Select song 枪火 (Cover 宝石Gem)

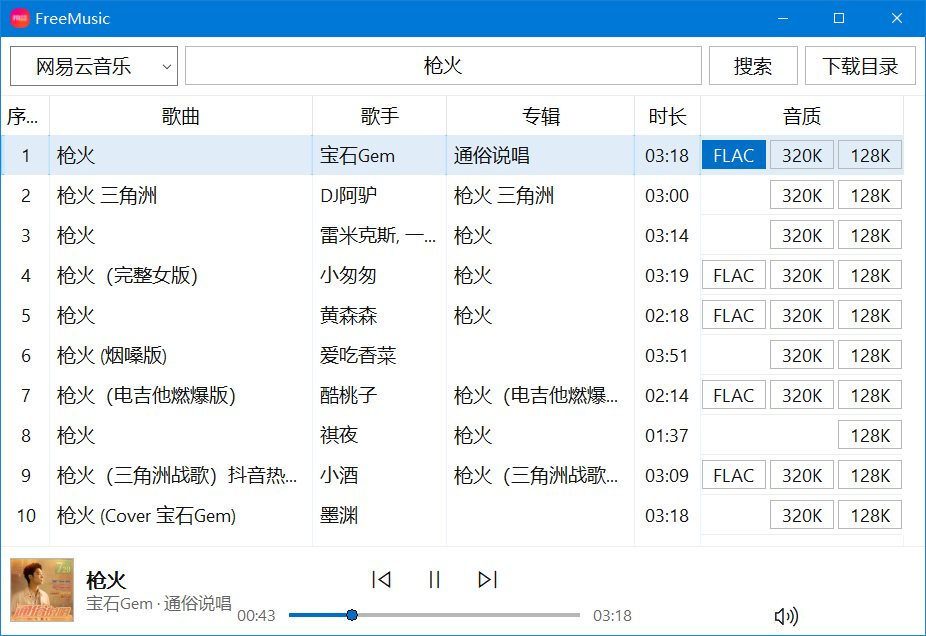[x=146, y=516]
